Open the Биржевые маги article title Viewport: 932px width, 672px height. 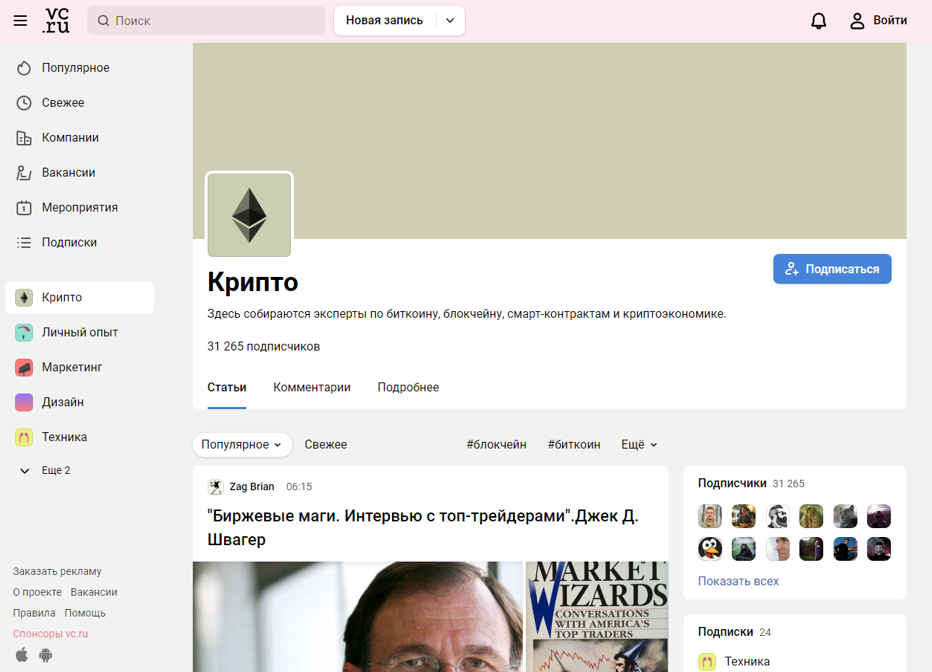[423, 528]
